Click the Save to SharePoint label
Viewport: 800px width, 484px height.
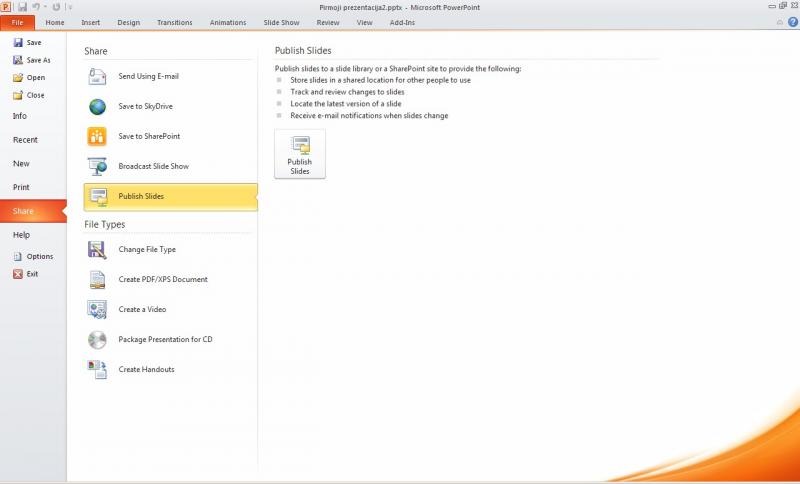pyautogui.click(x=149, y=136)
